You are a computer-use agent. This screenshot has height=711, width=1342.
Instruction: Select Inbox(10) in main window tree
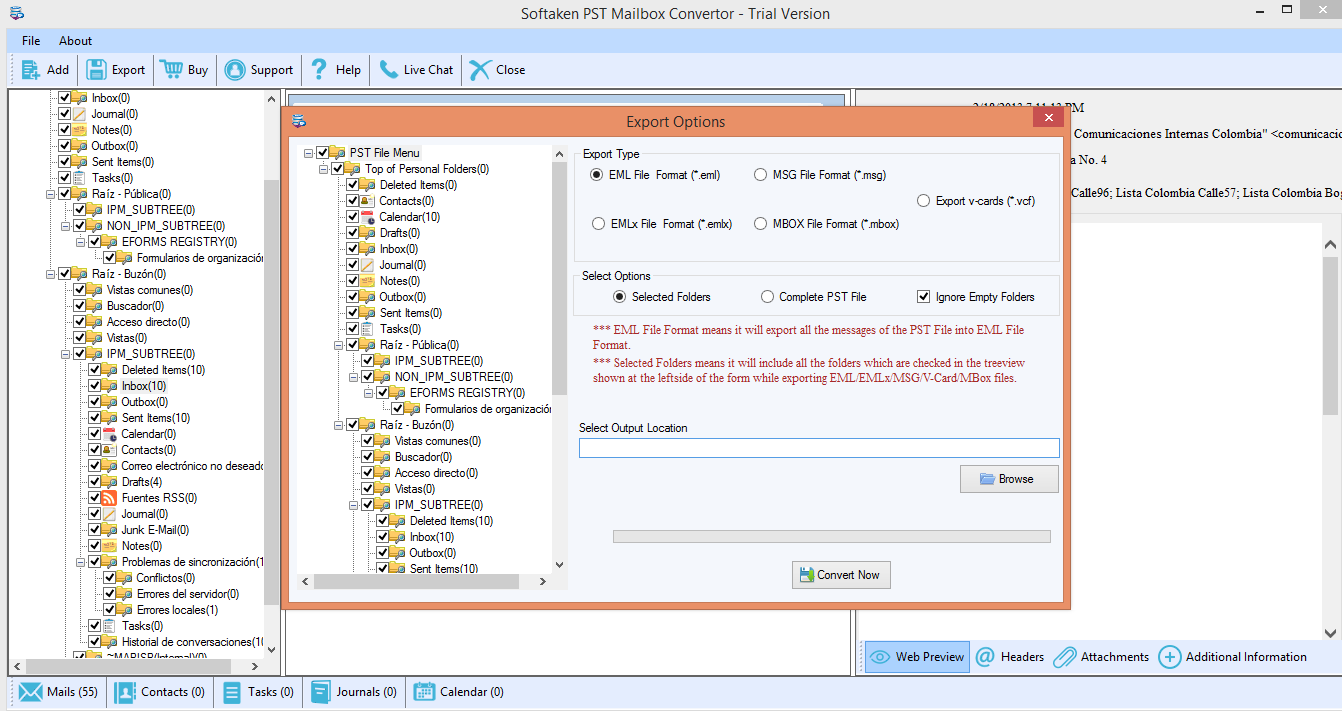coord(144,386)
